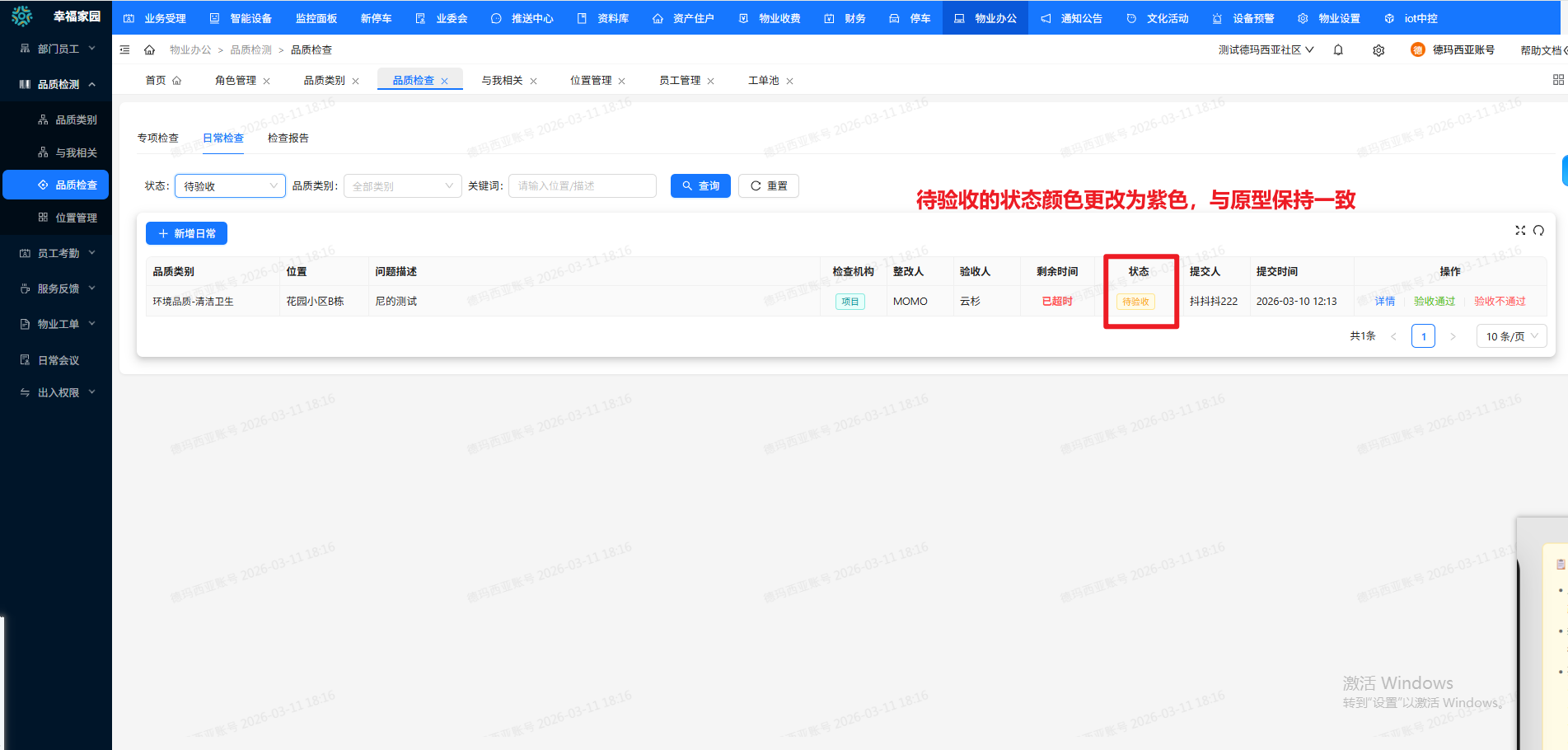Collapse sidebar with the menu fold icon
Screen dimensions: 1568x750
point(125,50)
